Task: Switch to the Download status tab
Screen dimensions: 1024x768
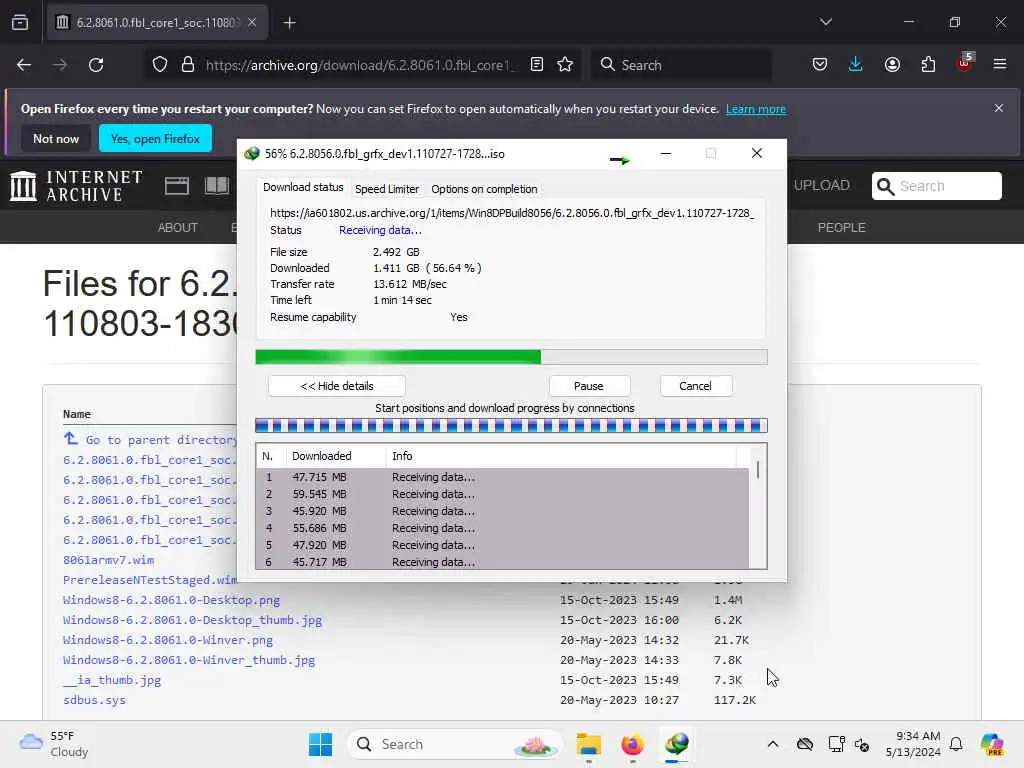Action: 303,187
